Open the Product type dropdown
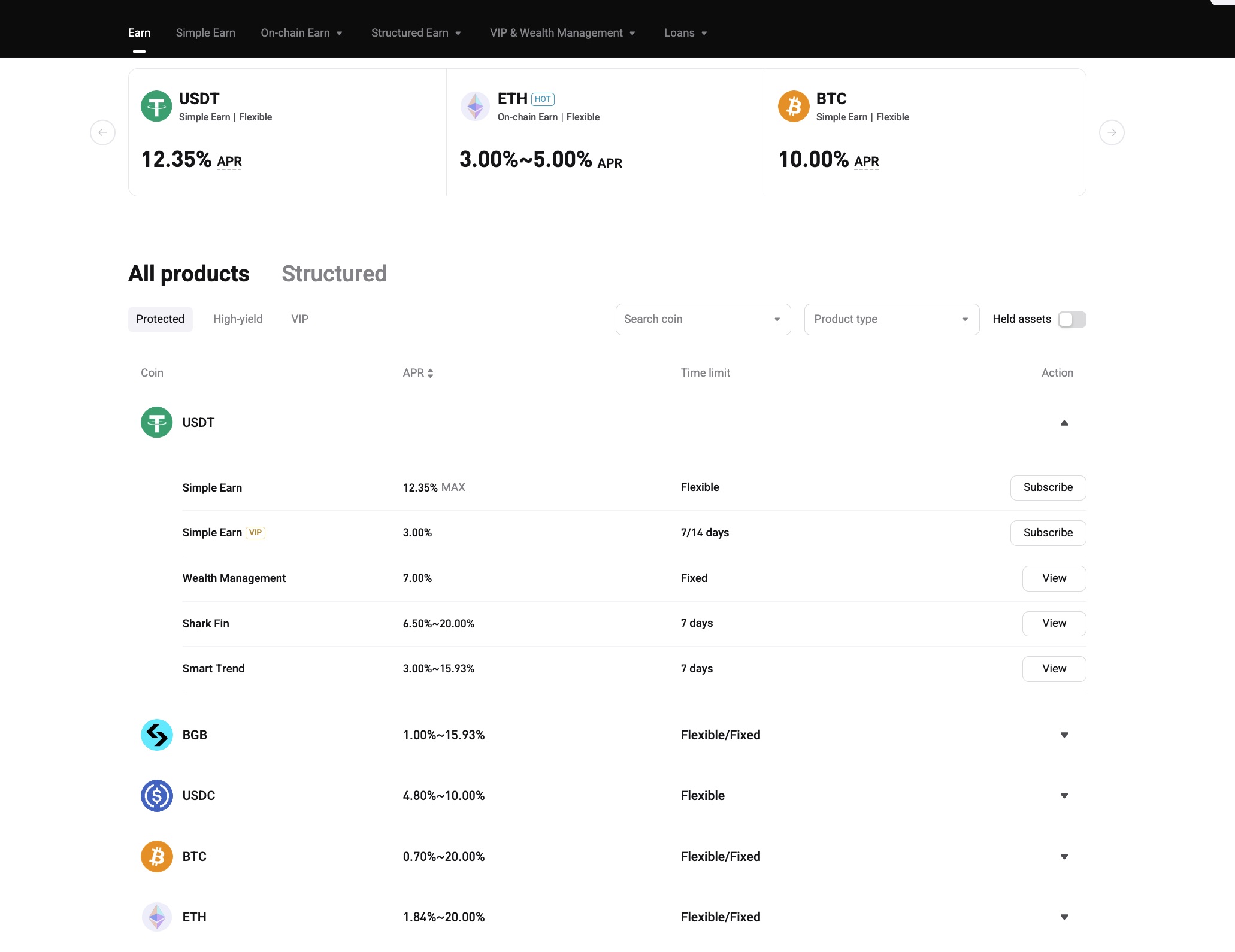This screenshot has height=952, width=1235. [891, 319]
